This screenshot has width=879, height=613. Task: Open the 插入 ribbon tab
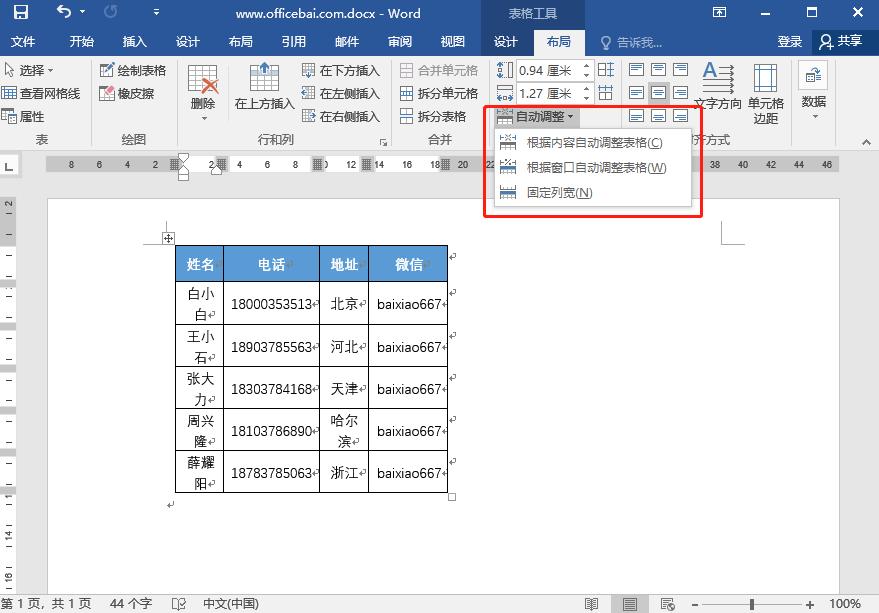pos(133,42)
